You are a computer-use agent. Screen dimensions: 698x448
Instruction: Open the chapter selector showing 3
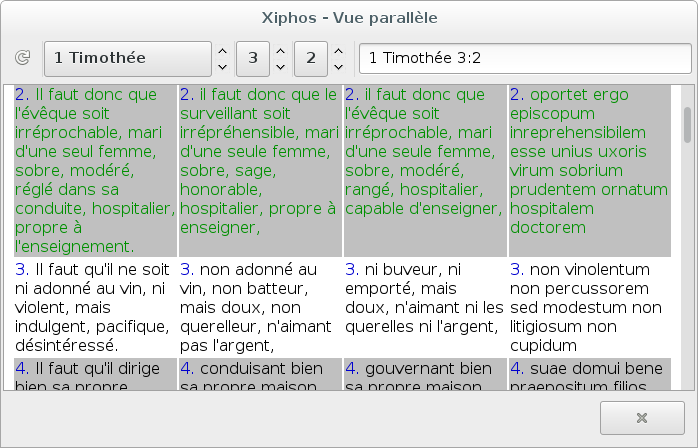click(253, 59)
